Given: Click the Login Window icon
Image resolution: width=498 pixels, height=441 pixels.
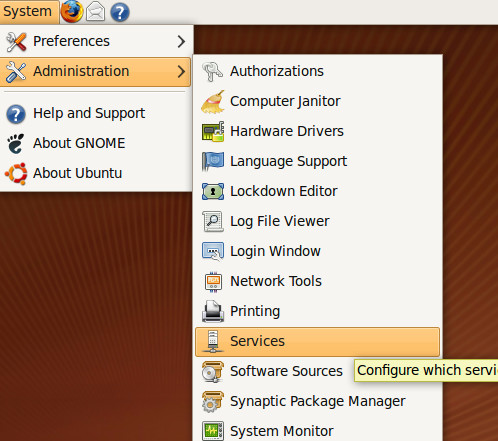Looking at the screenshot, I should (x=213, y=251).
